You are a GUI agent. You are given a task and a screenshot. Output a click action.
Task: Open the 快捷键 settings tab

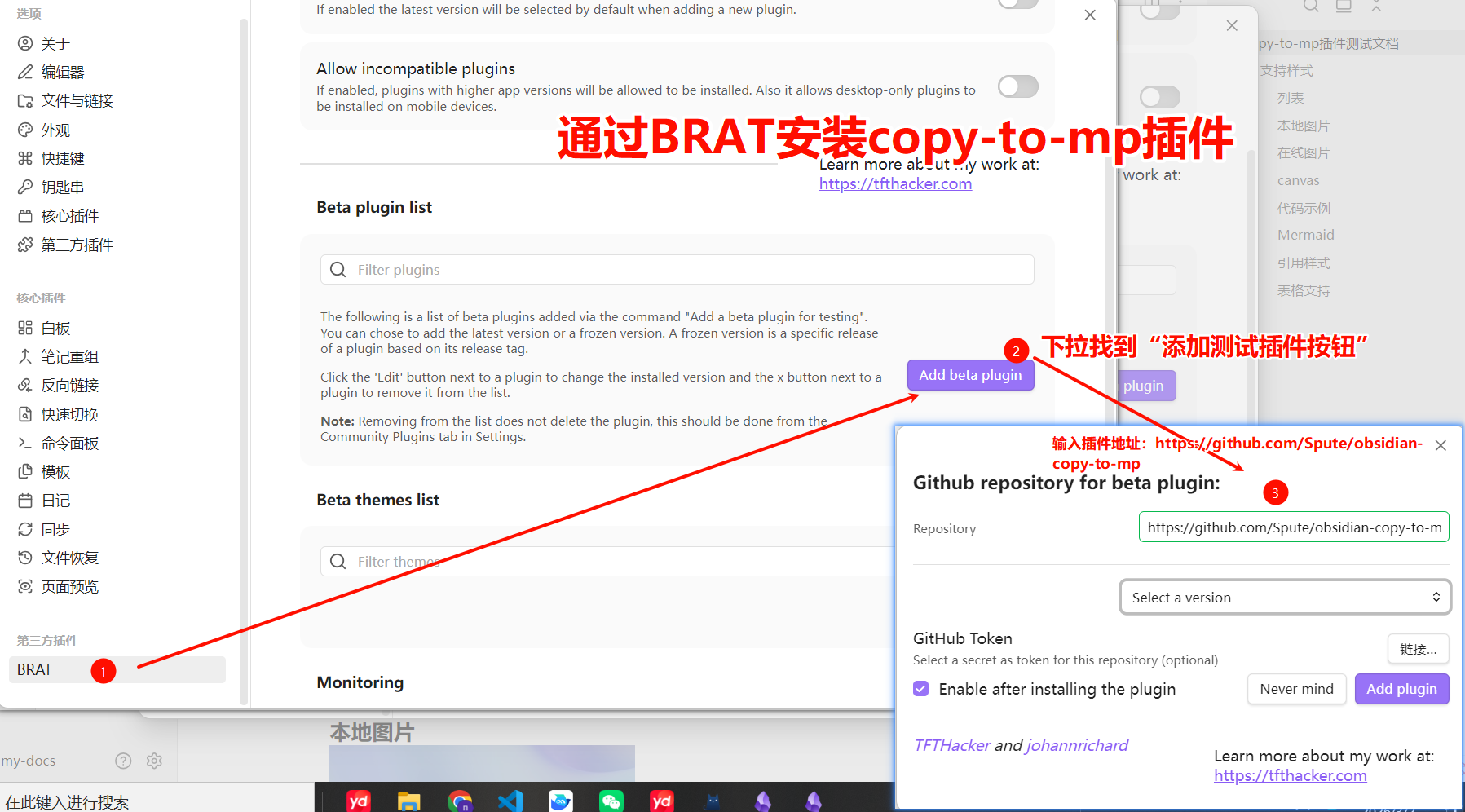[63, 158]
